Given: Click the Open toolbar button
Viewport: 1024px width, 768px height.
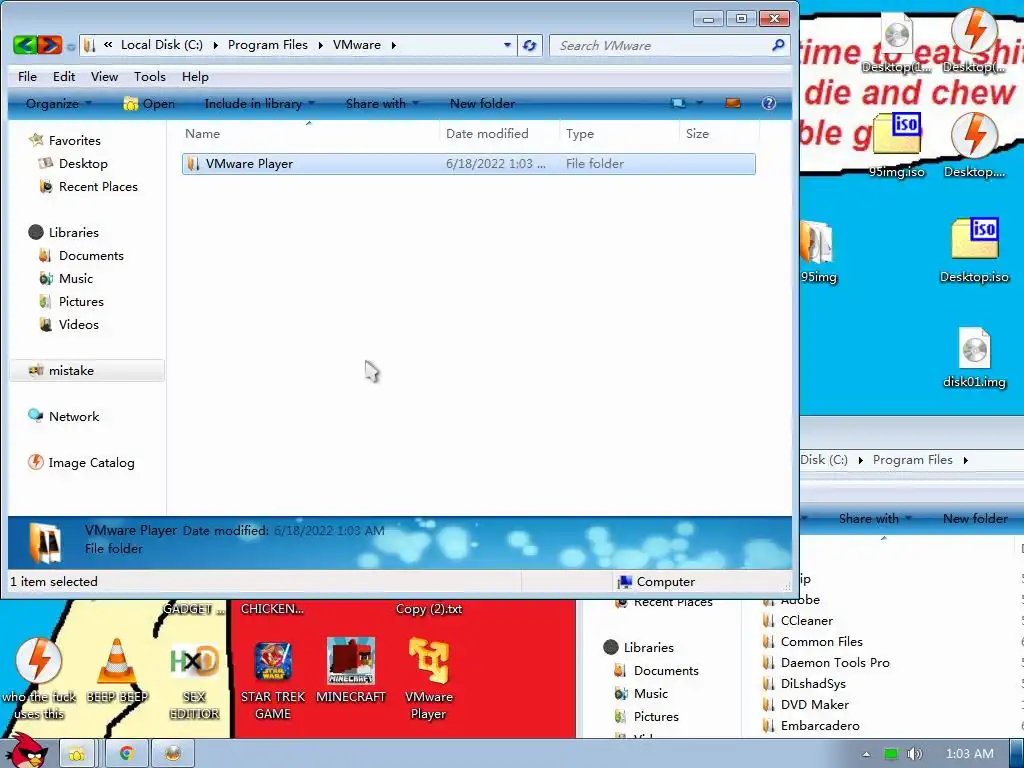Looking at the screenshot, I should click(x=150, y=103).
